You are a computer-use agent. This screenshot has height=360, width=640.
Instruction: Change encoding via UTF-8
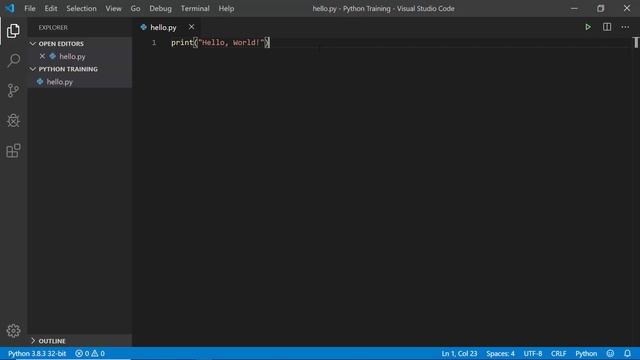click(x=533, y=353)
